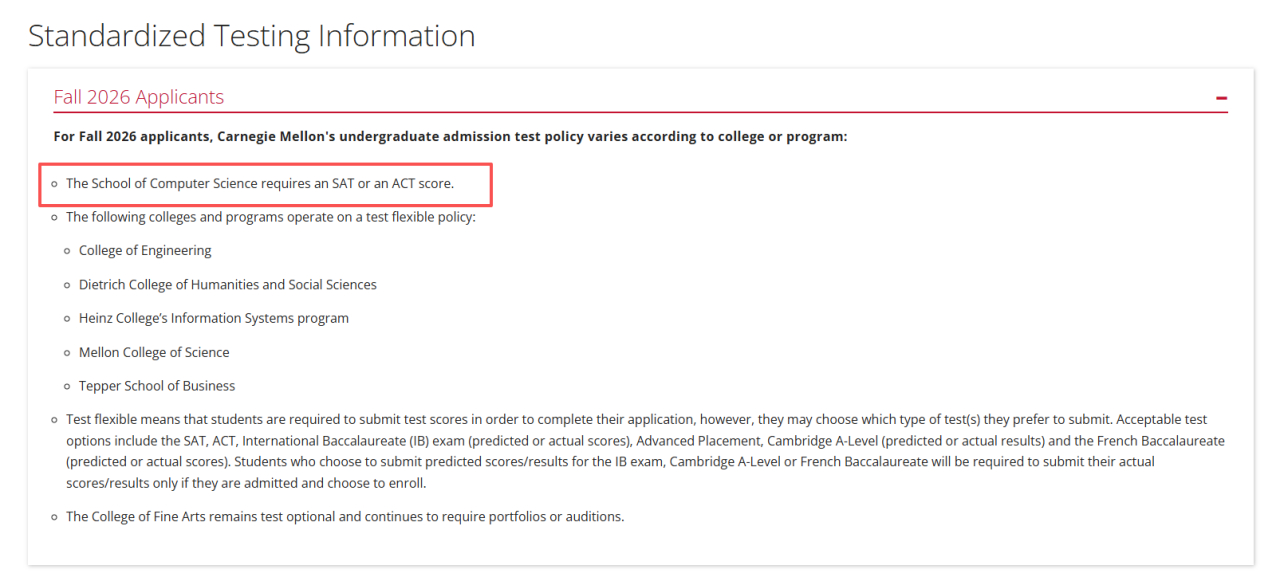Click the bullet before Dietrich College item
The width and height of the screenshot is (1280, 577).
[68, 285]
